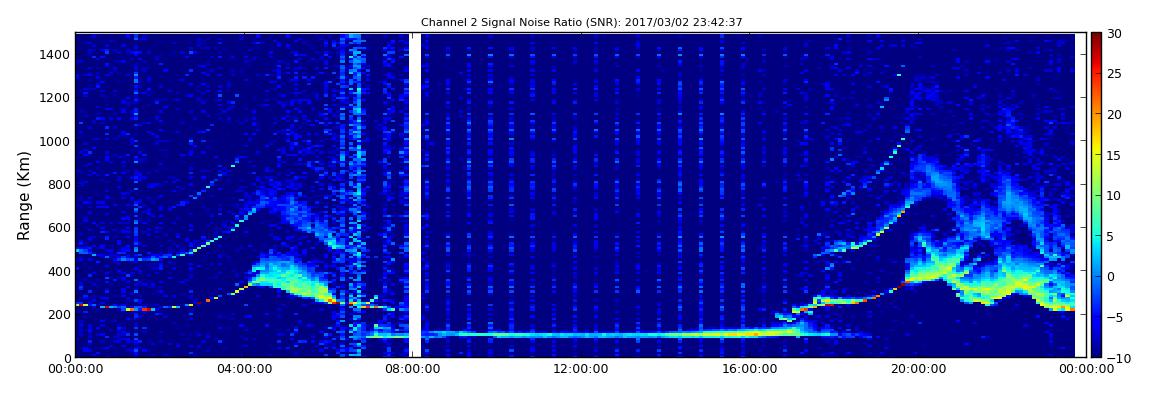Click the y-axis tick label '400'

[x=59, y=271]
